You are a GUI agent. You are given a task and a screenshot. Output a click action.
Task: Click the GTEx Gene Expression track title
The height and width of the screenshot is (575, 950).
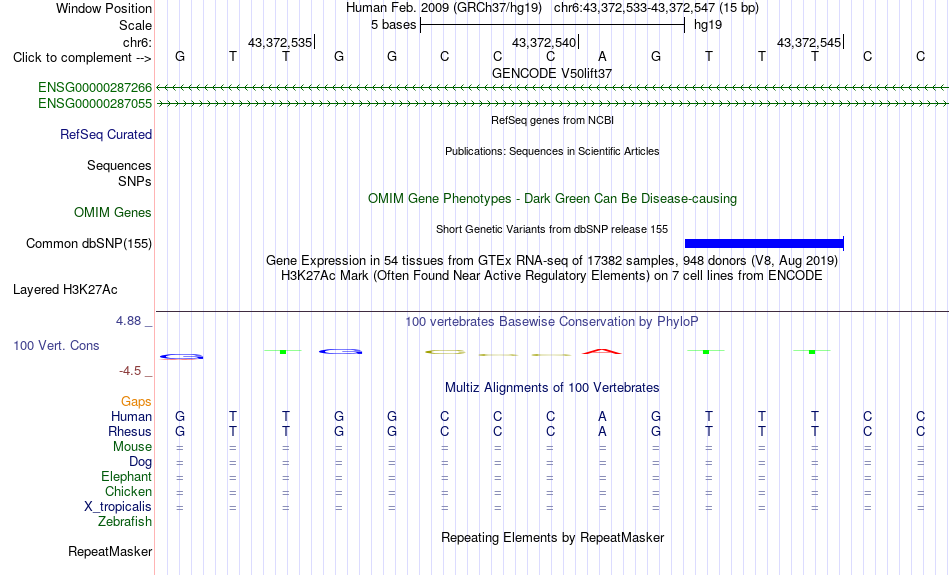pyautogui.click(x=552, y=261)
